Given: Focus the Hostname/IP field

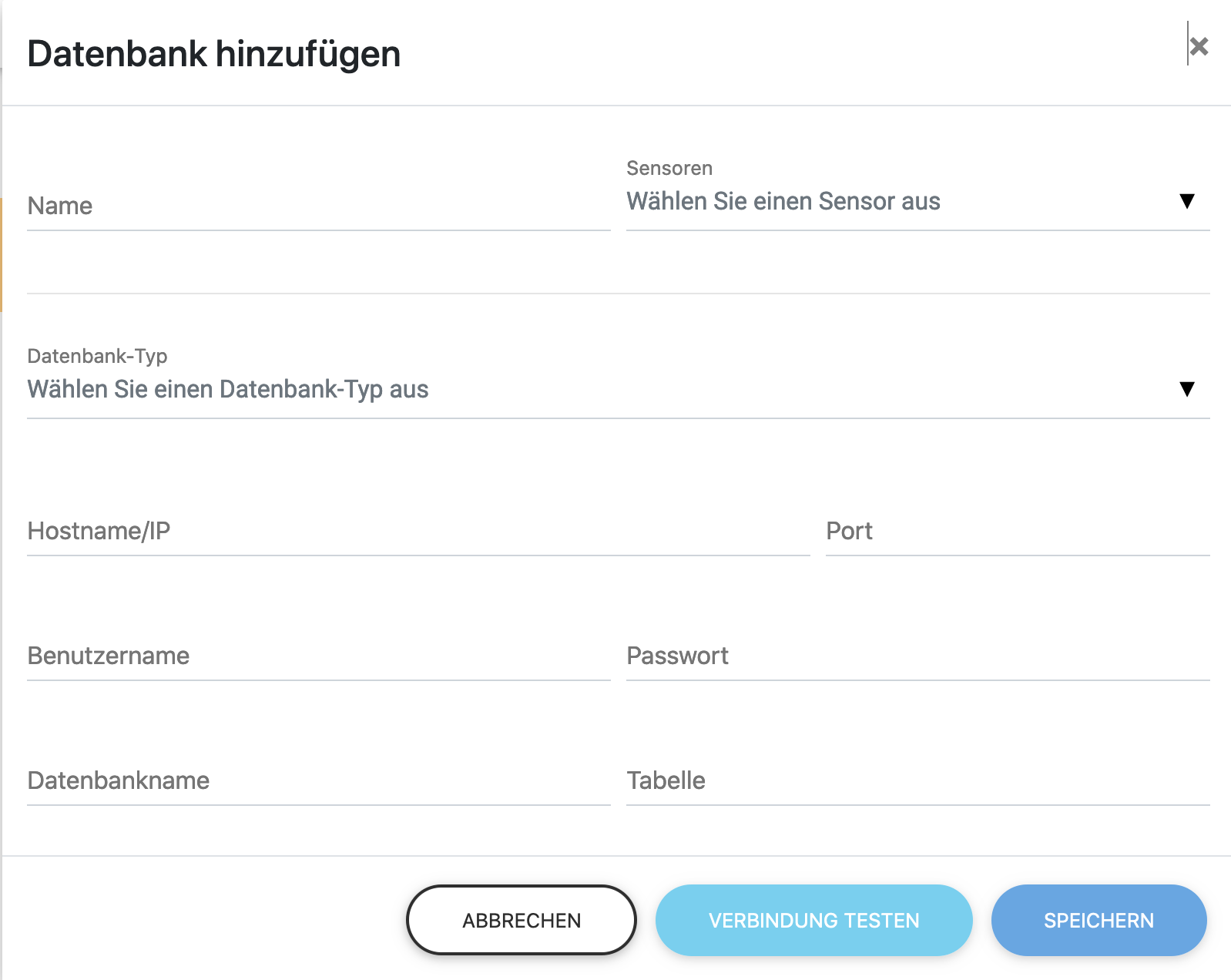Looking at the screenshot, I should pyautogui.click(x=418, y=531).
